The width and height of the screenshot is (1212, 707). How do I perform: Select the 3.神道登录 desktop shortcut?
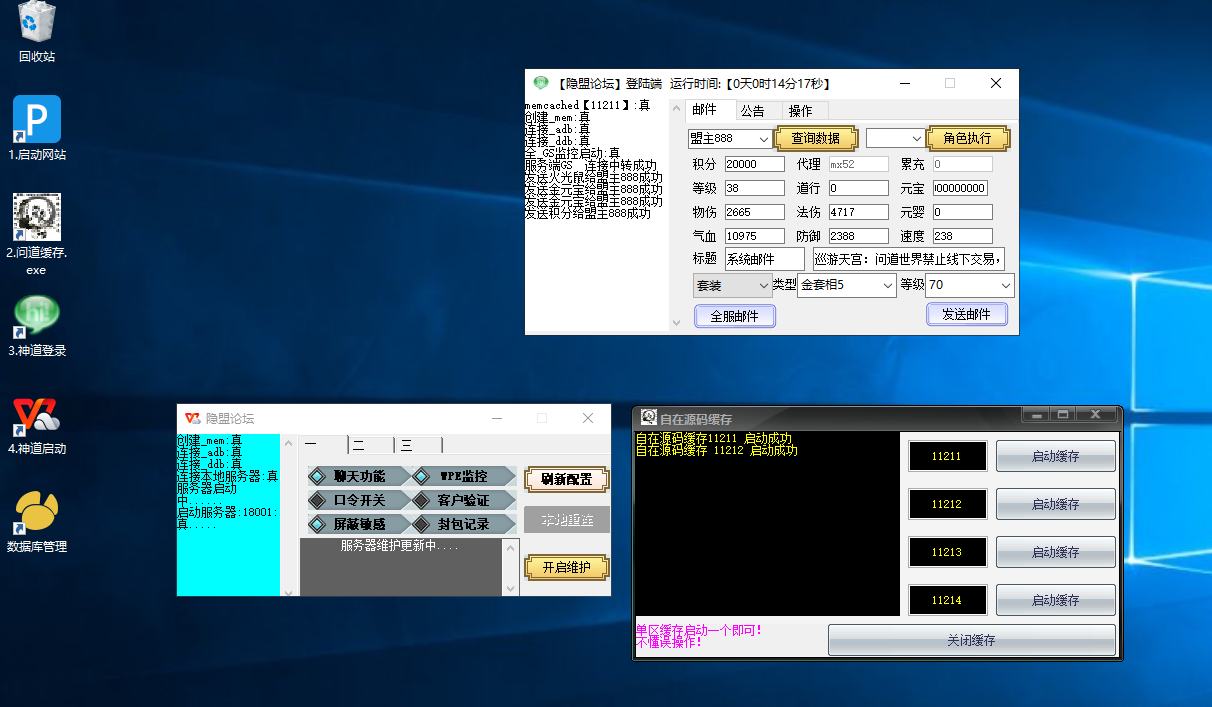pos(37,316)
